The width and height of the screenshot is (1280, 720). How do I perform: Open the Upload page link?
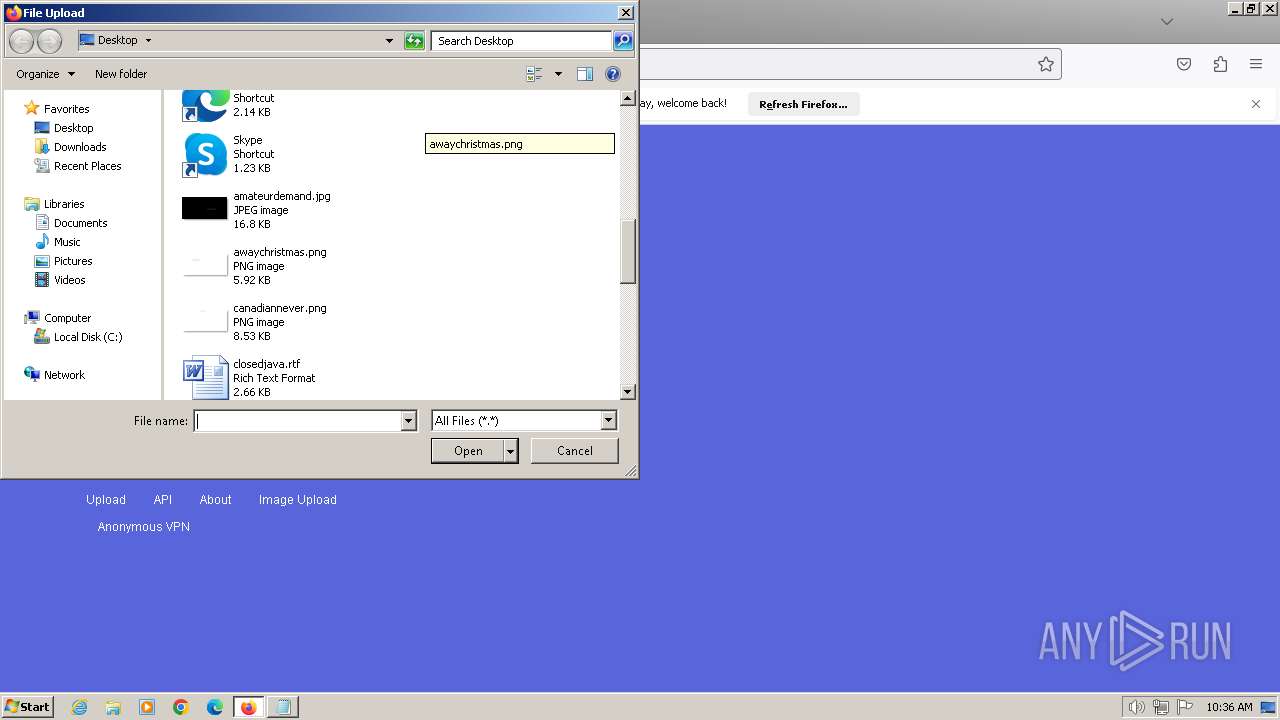click(106, 500)
